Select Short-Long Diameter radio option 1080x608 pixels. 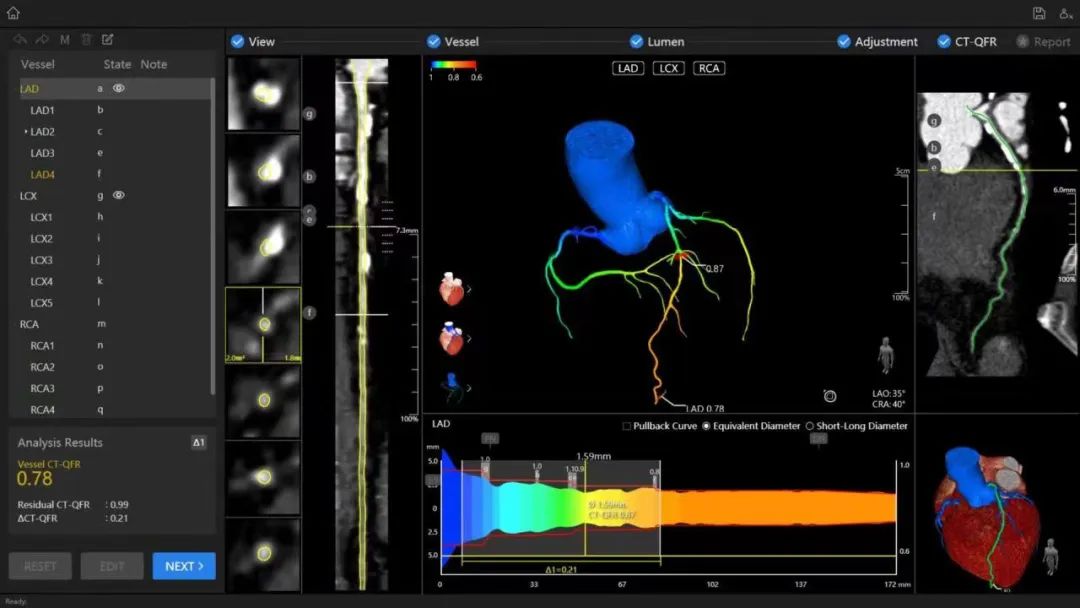(x=810, y=426)
